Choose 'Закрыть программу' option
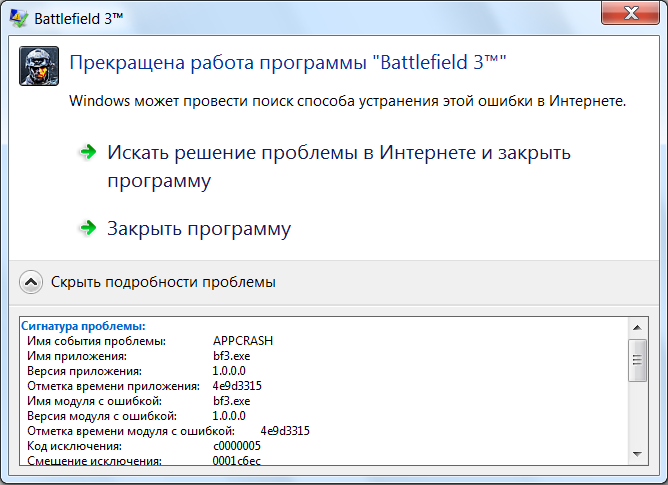 (199, 228)
